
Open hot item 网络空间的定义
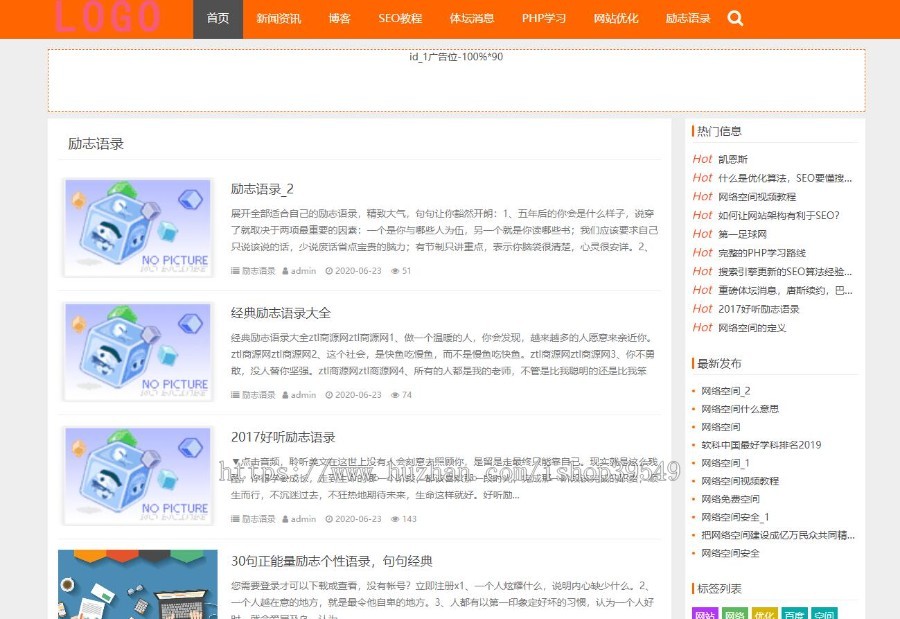(752, 327)
